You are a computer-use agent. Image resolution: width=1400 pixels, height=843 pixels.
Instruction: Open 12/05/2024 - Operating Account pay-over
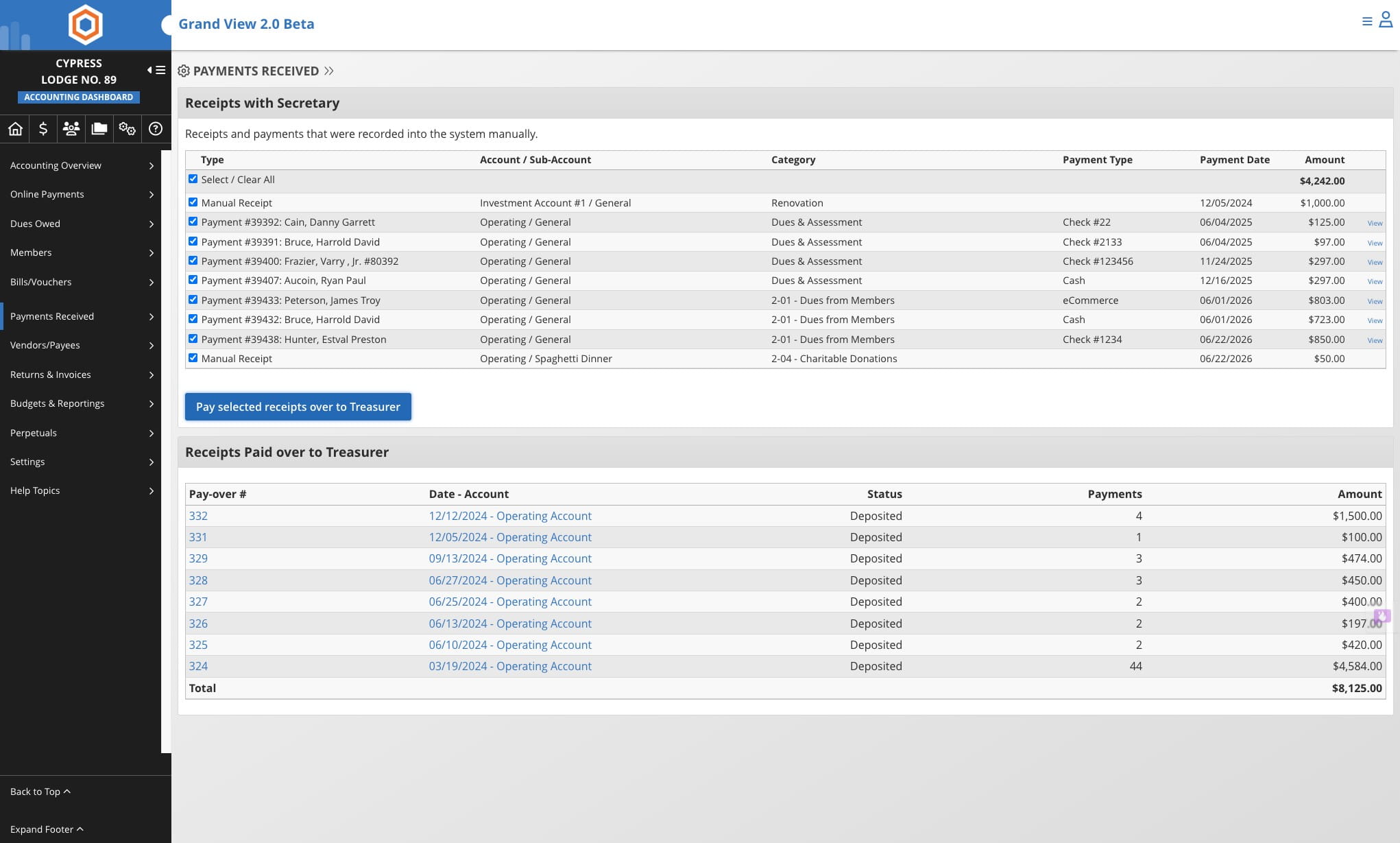510,537
